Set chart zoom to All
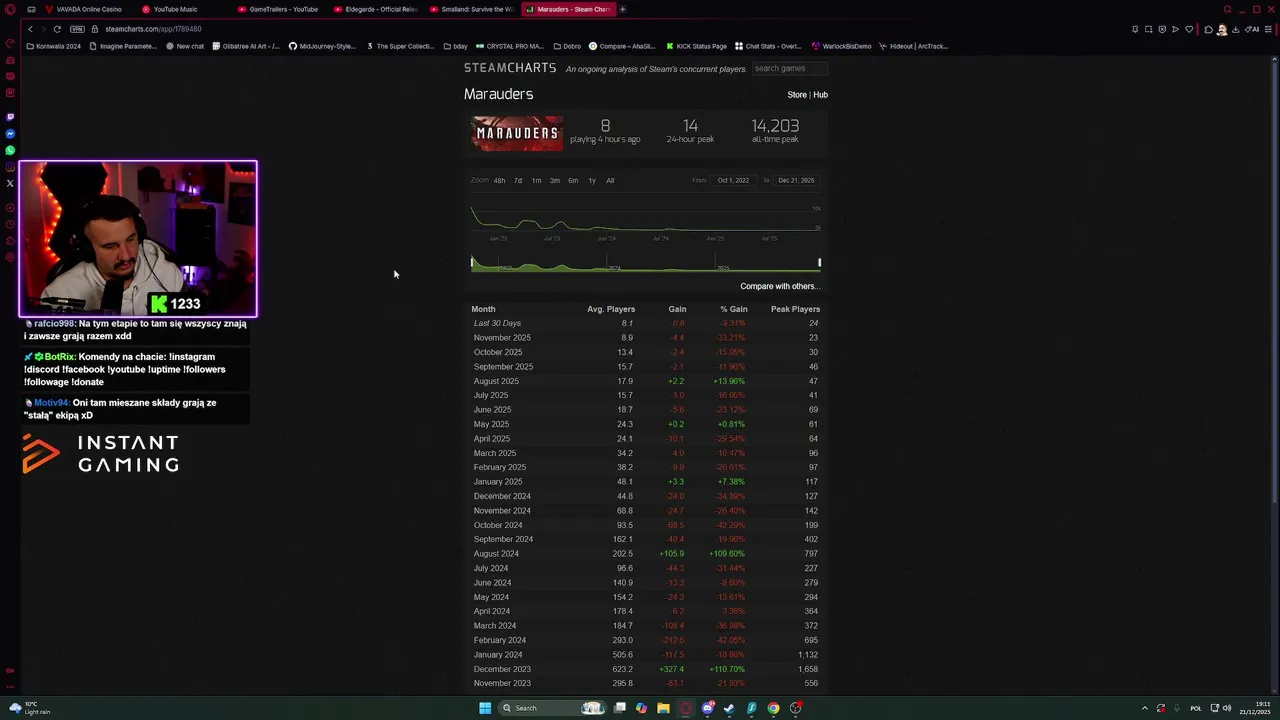This screenshot has width=1280, height=720. pos(610,180)
